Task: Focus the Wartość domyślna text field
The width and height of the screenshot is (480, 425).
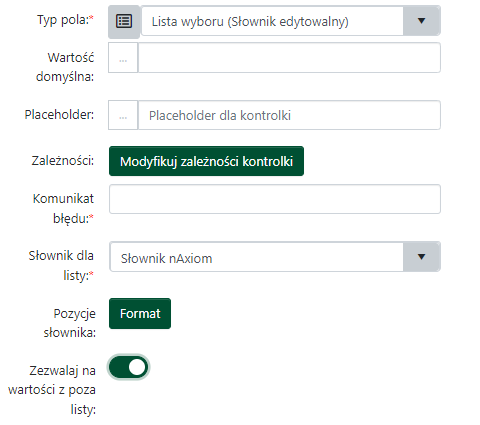Action: click(x=289, y=58)
